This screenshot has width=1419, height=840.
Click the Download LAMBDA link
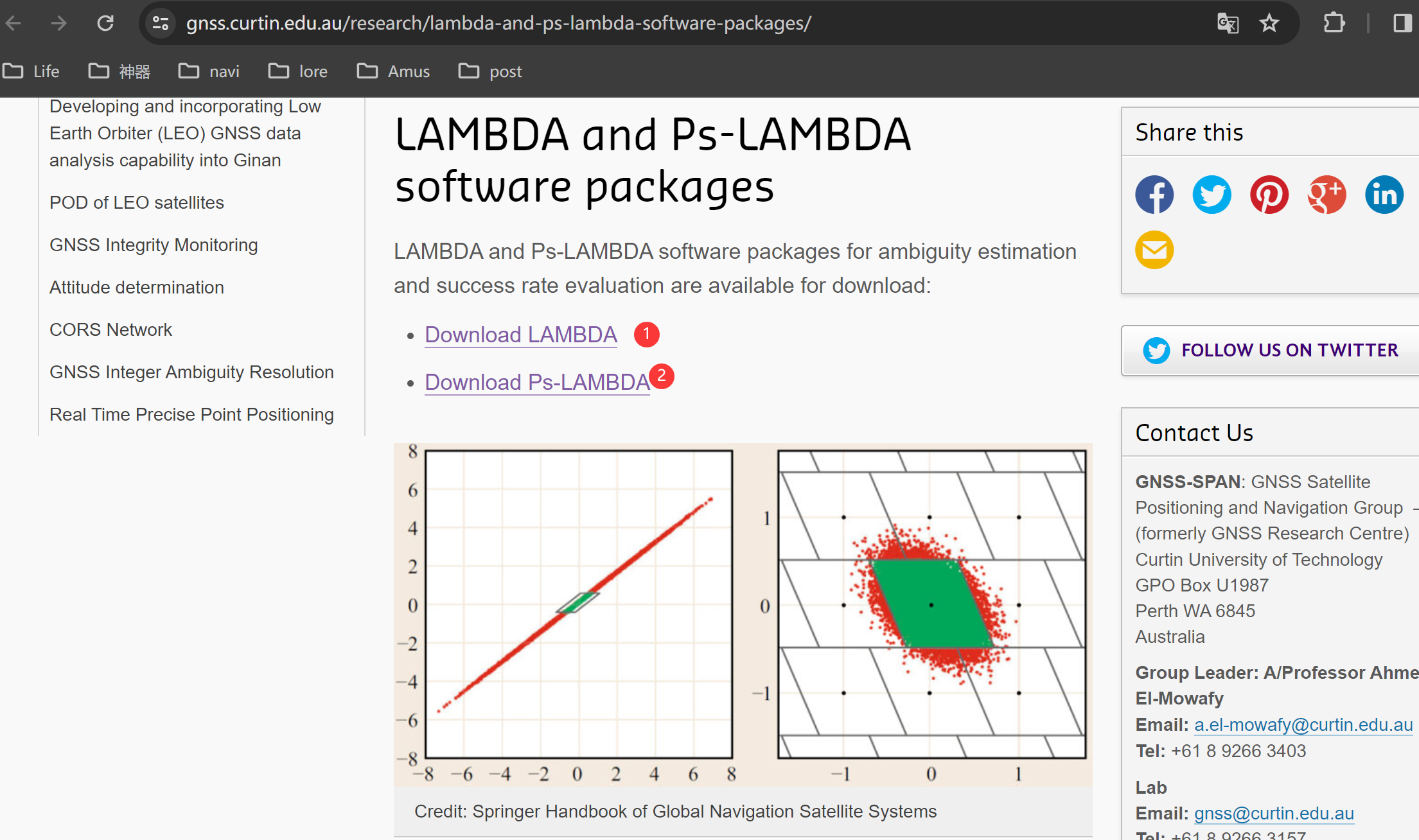pos(521,335)
